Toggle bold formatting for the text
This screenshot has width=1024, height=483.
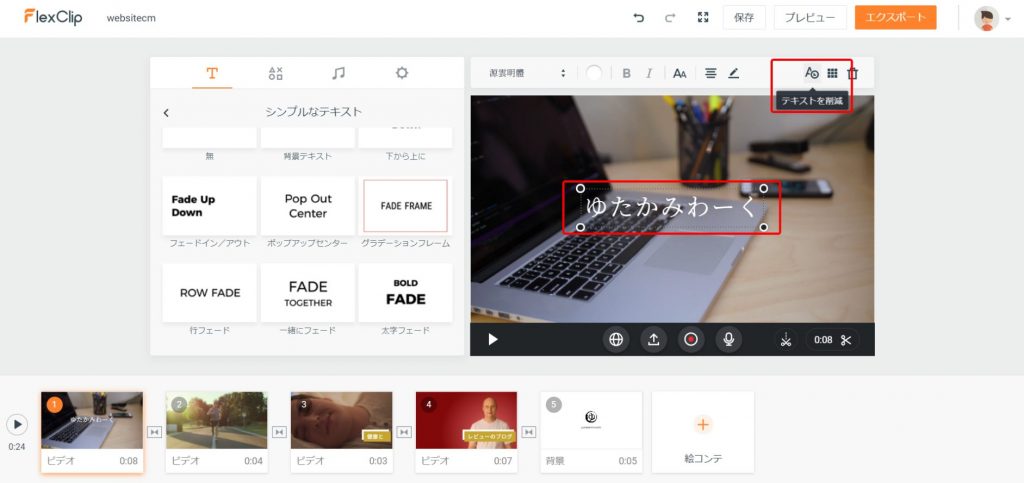click(x=627, y=73)
